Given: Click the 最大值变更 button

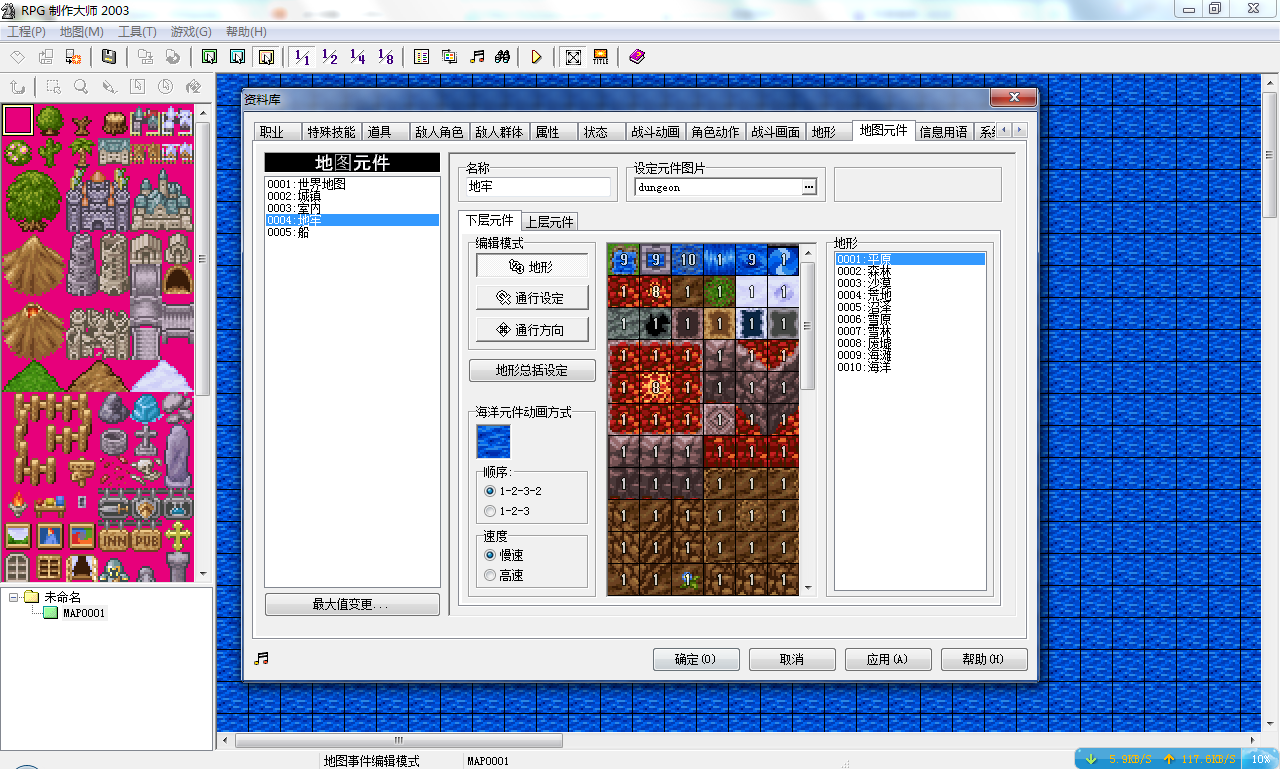Looking at the screenshot, I should tap(352, 605).
